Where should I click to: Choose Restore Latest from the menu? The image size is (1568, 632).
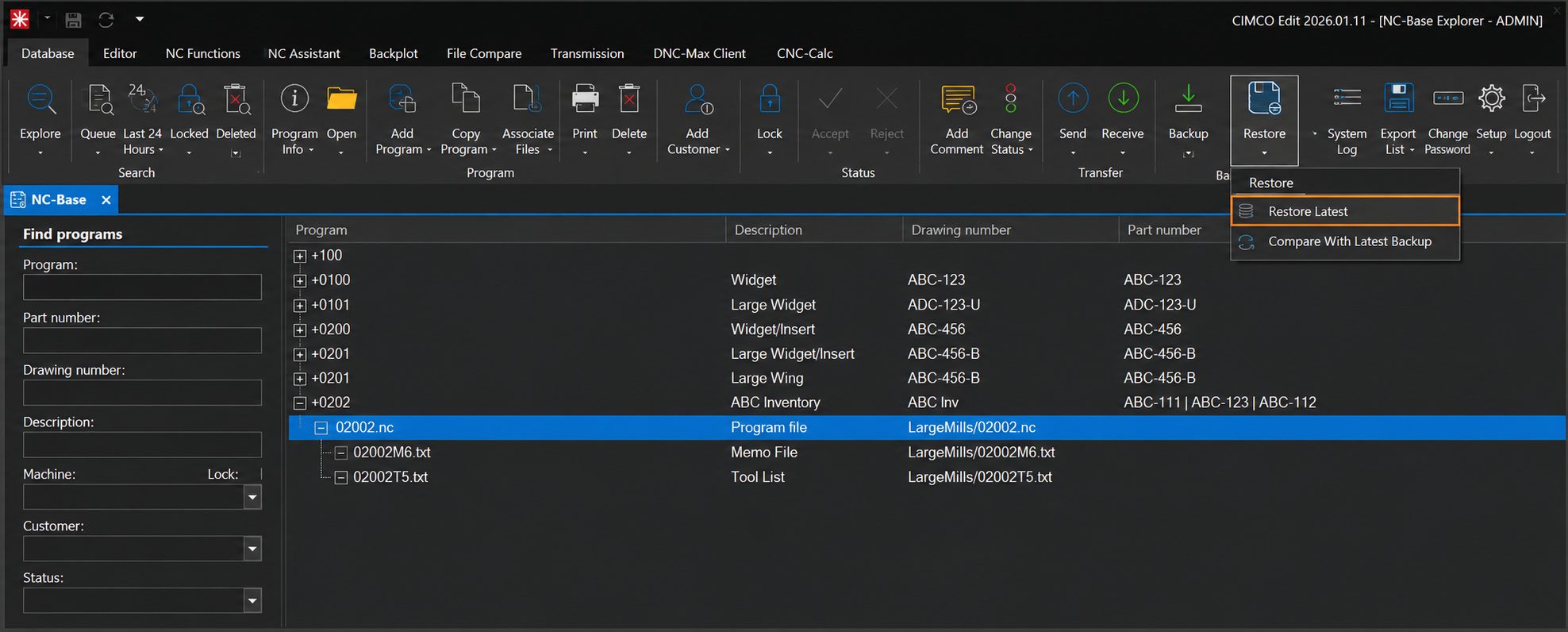(x=1345, y=211)
